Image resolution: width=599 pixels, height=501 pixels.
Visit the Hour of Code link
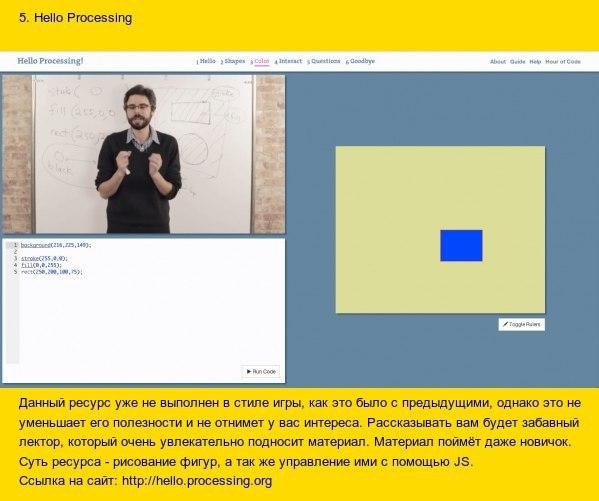click(x=563, y=62)
